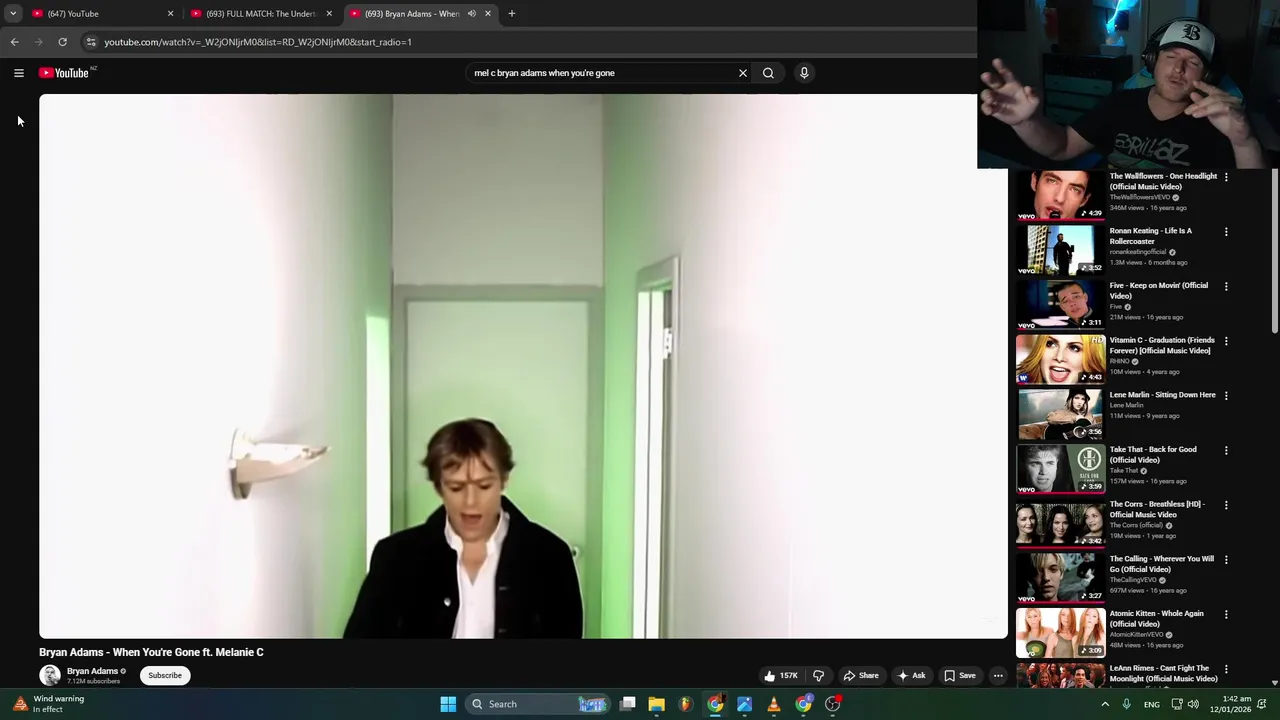Subscribe to Bryan Adams channel

coord(165,675)
